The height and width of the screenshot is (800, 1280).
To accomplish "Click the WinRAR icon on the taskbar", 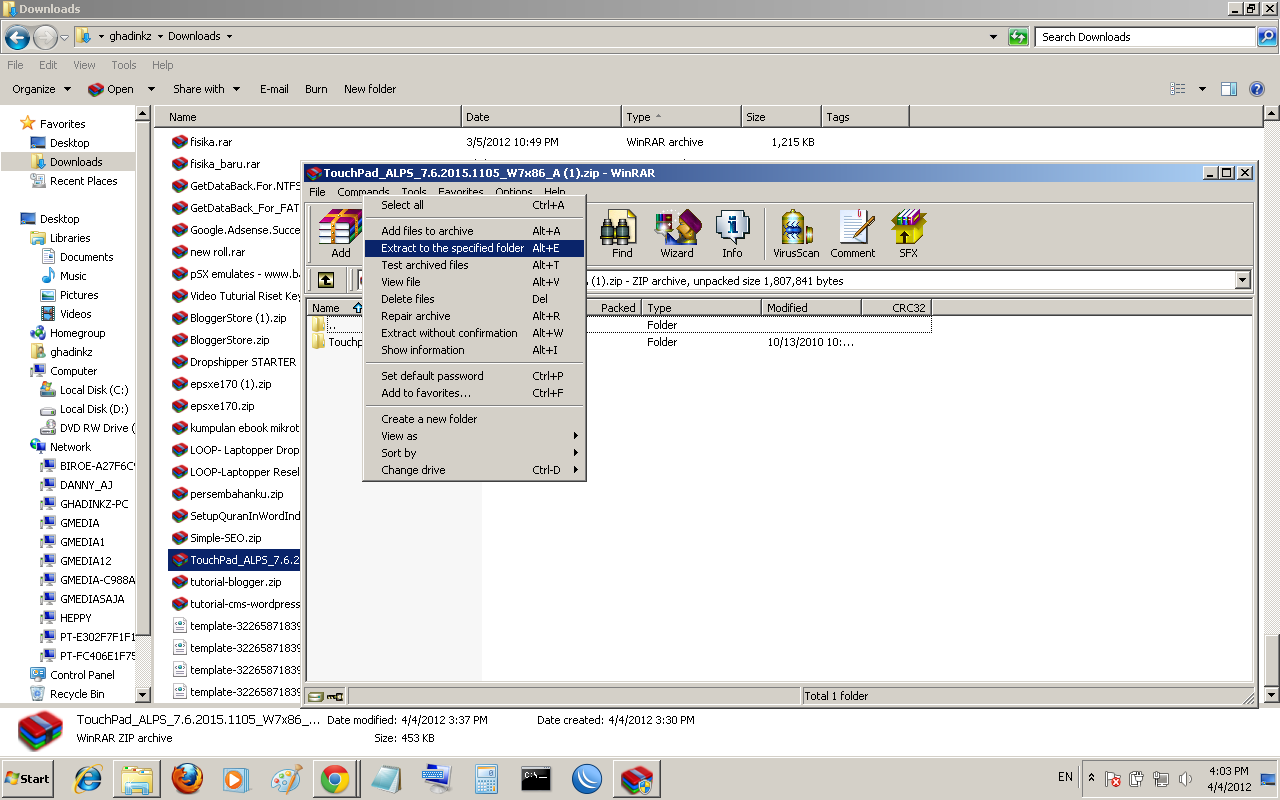I will (x=636, y=778).
